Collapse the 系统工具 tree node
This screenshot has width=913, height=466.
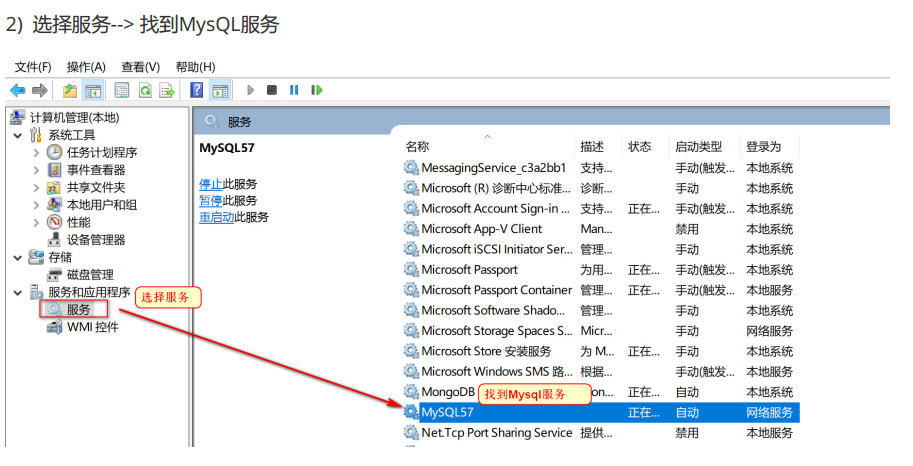point(17,136)
